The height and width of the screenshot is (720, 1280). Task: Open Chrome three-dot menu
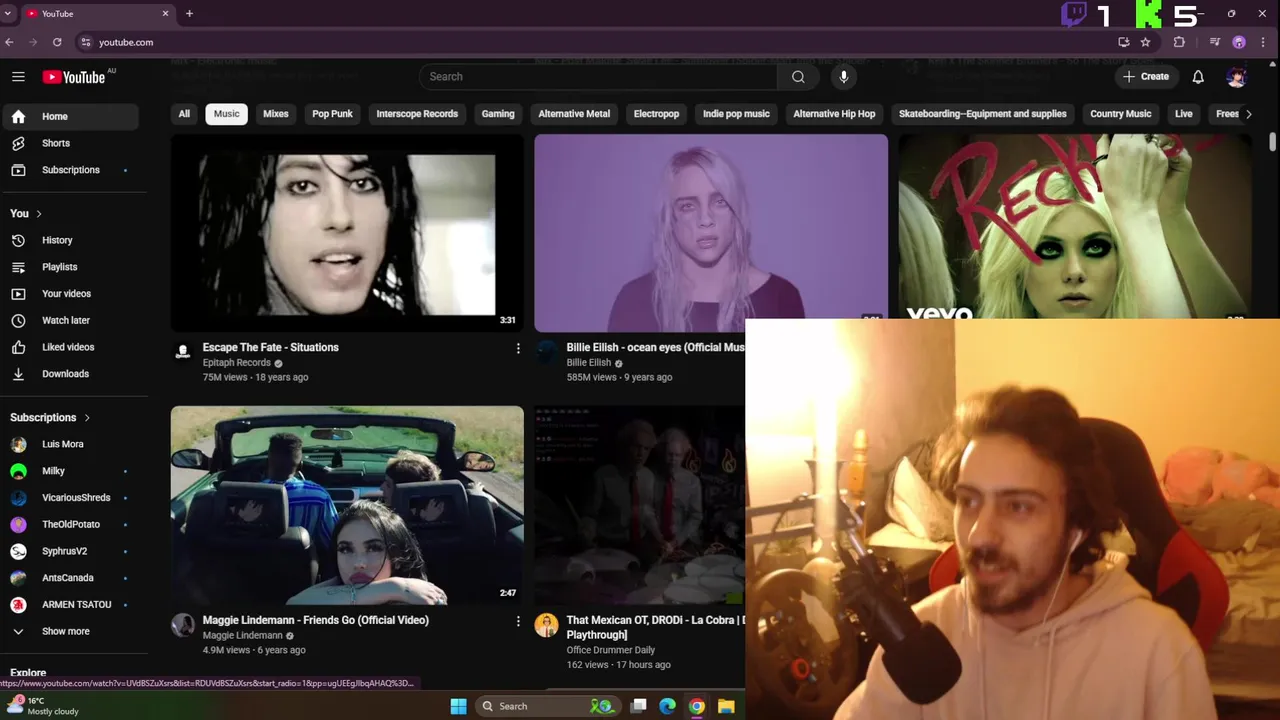point(1264,42)
